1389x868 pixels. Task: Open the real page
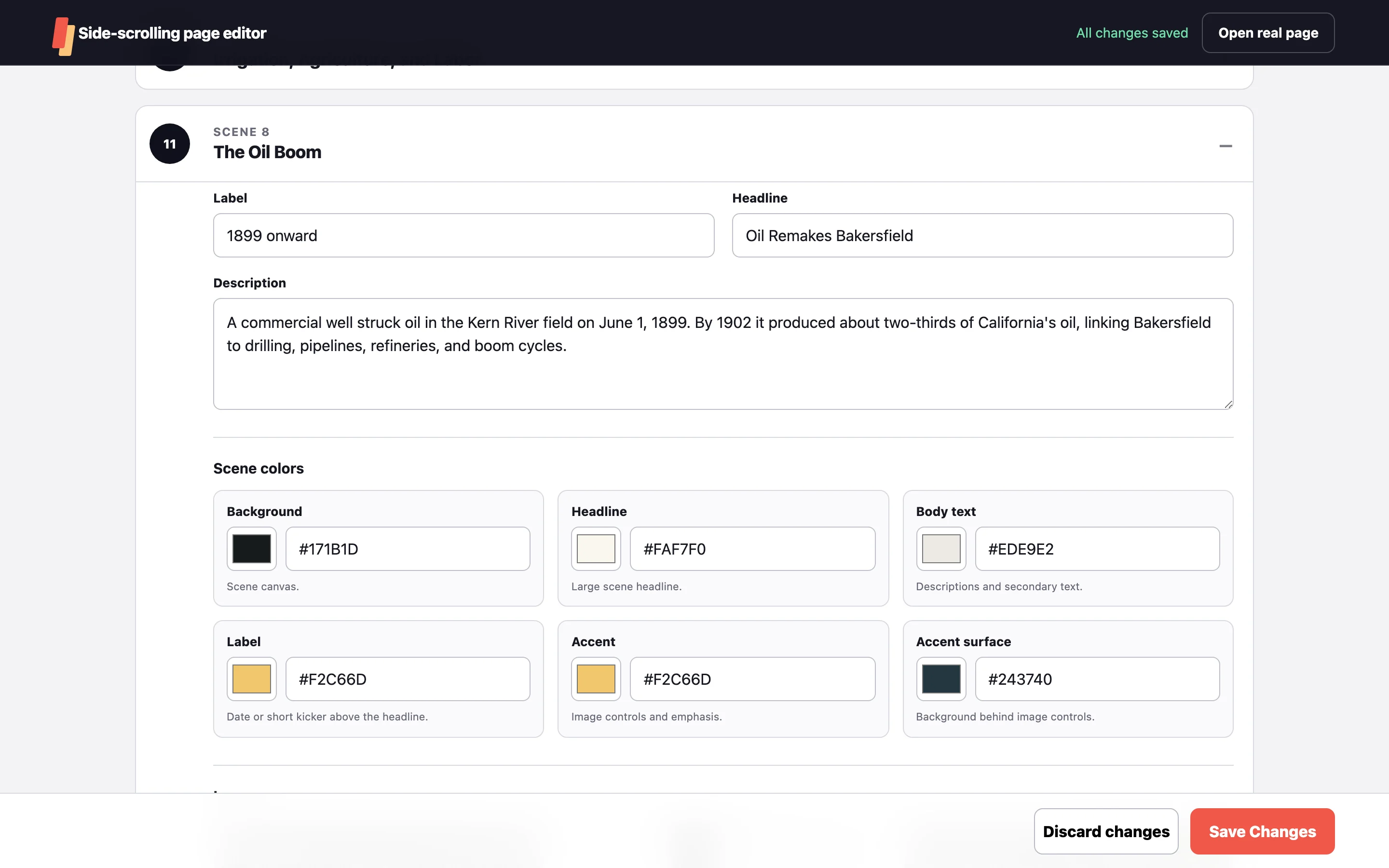(1268, 33)
